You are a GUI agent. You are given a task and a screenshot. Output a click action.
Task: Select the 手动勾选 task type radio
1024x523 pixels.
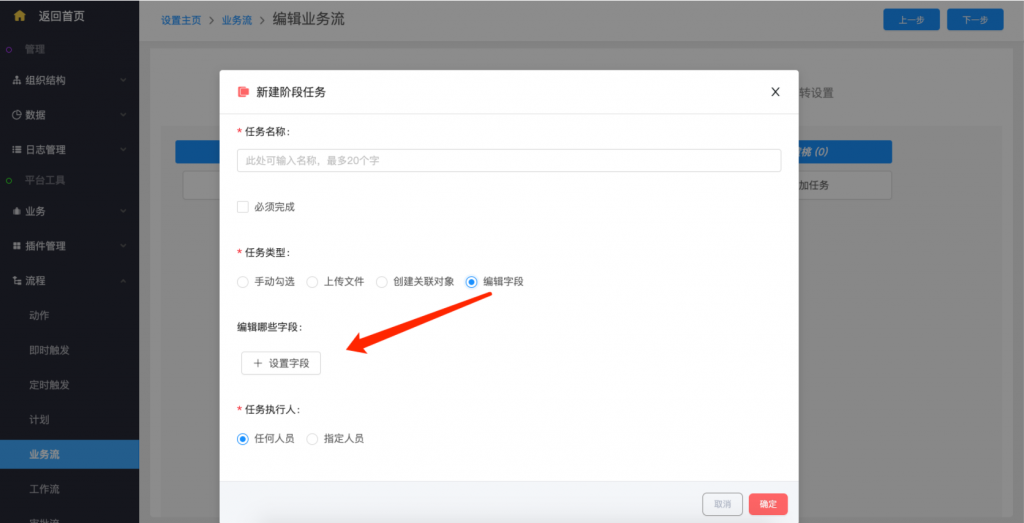[x=243, y=282]
